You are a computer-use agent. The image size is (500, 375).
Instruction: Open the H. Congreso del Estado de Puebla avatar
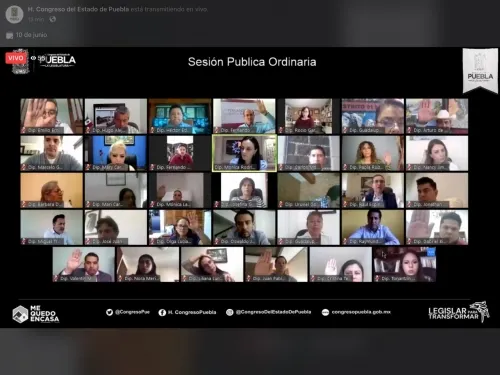point(14,14)
